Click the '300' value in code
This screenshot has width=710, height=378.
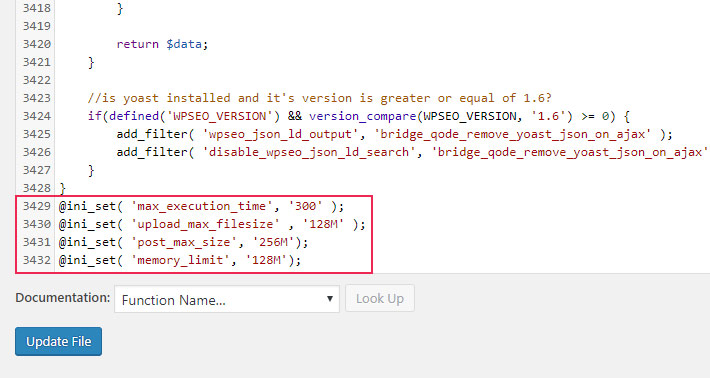(305, 206)
